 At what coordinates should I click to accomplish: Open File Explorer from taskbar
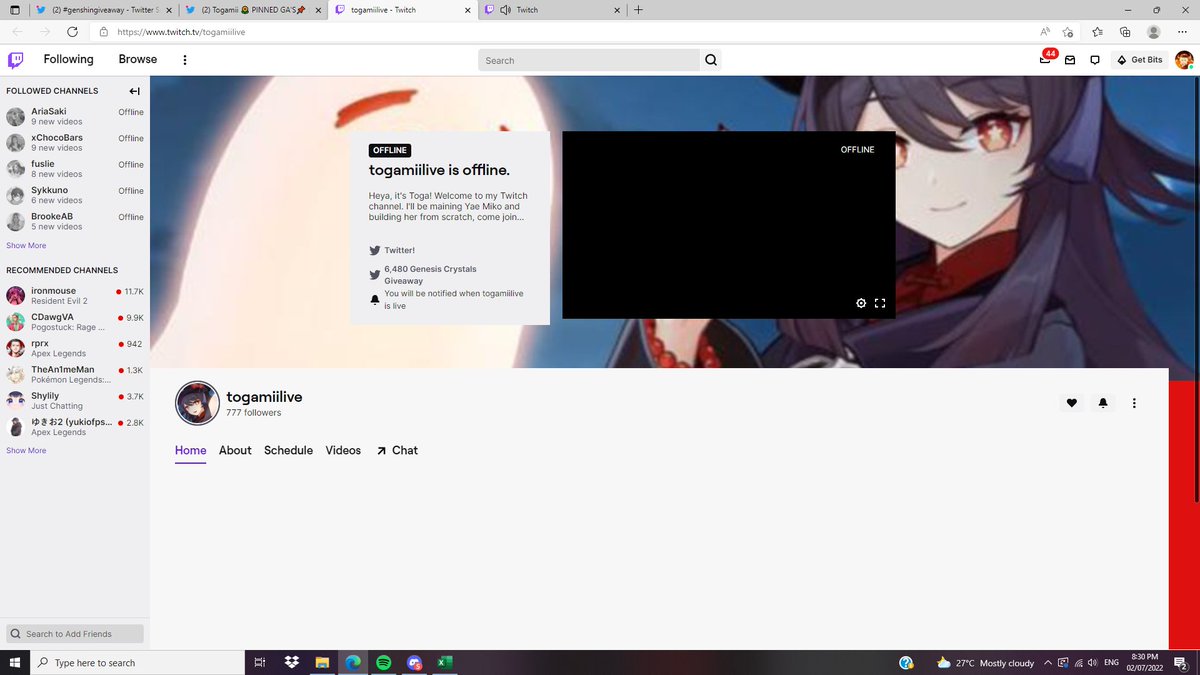click(322, 663)
